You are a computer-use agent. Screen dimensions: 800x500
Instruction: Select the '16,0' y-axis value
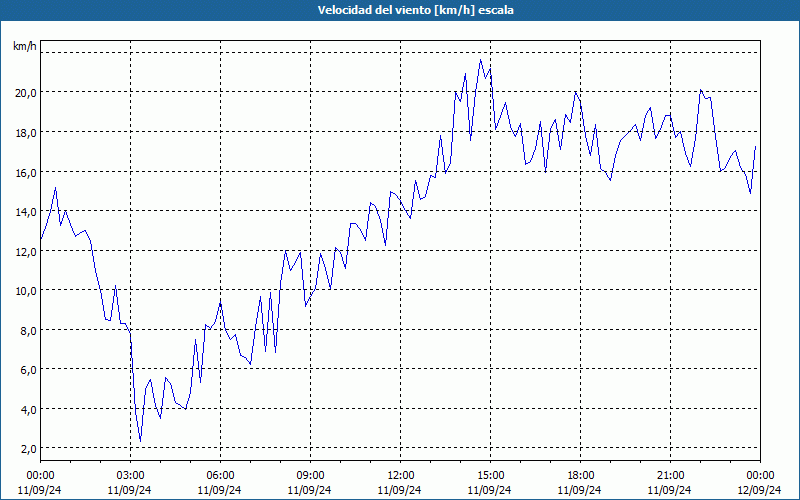coord(26,172)
